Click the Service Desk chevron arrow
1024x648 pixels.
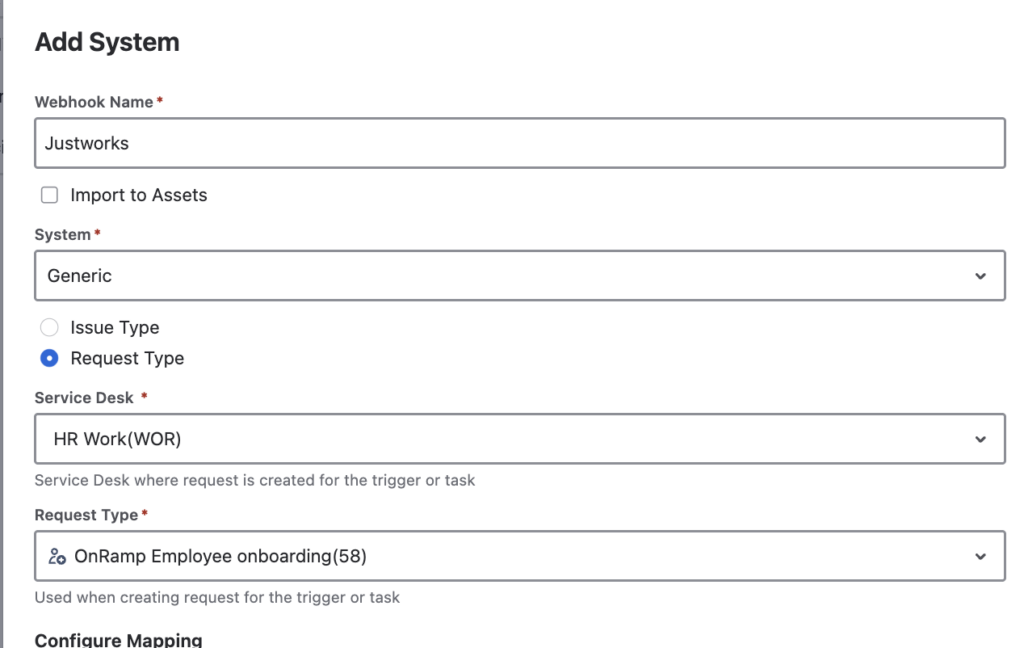point(980,440)
